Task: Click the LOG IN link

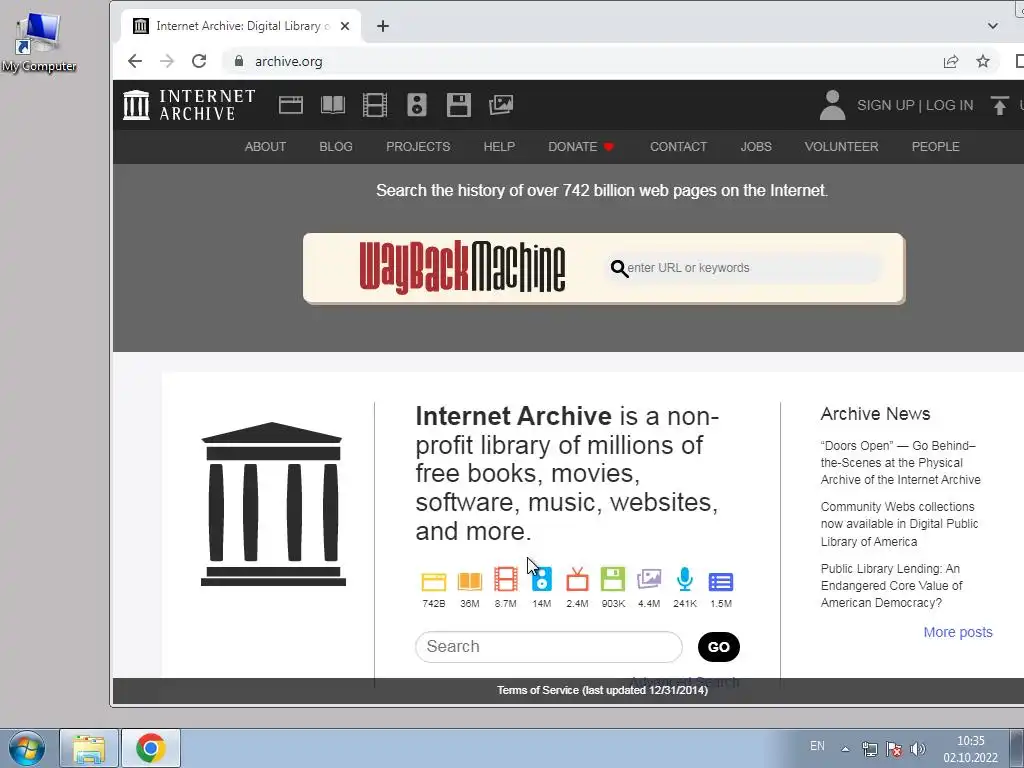Action: point(950,105)
